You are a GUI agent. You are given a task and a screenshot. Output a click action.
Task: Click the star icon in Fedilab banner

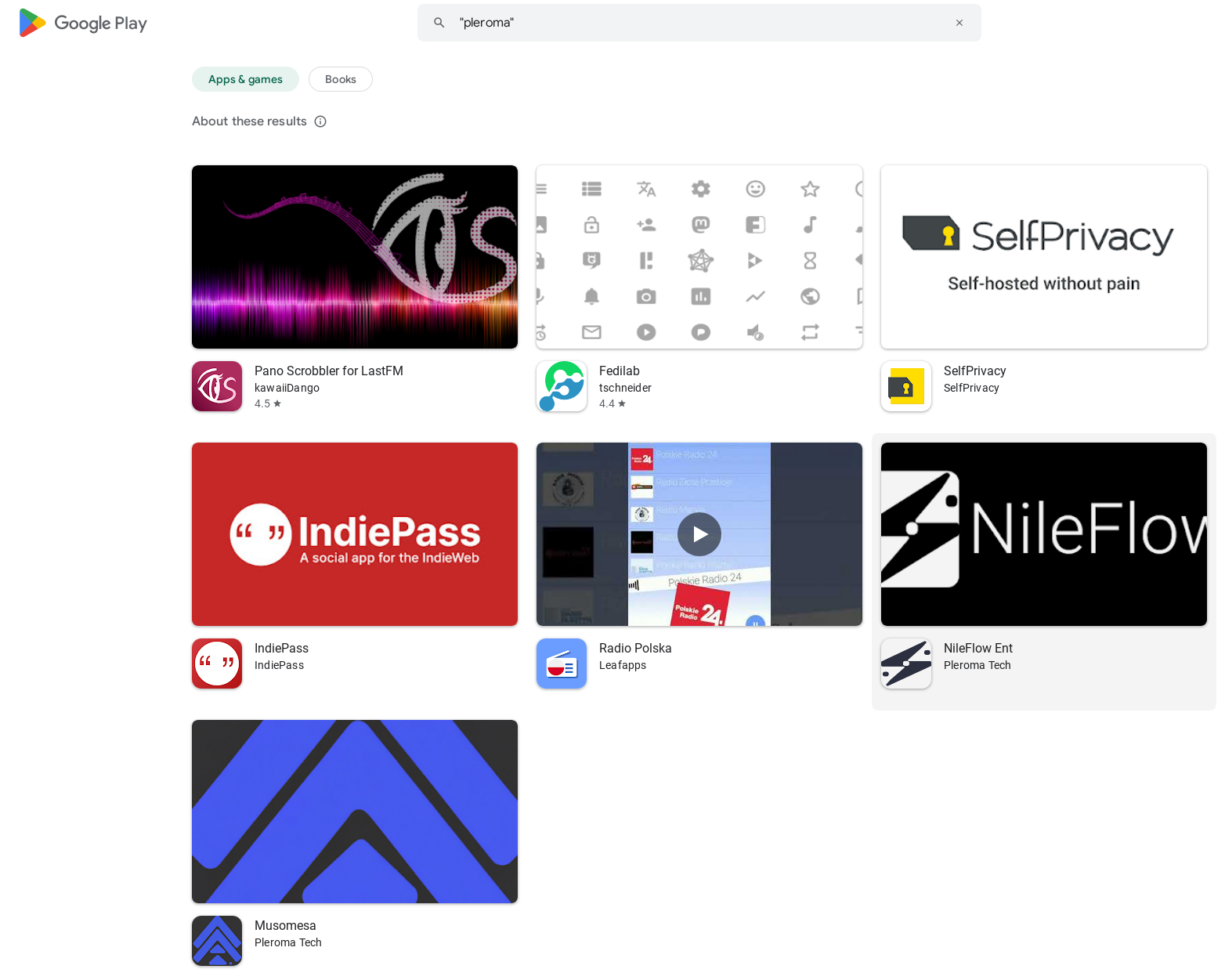pyautogui.click(x=810, y=189)
